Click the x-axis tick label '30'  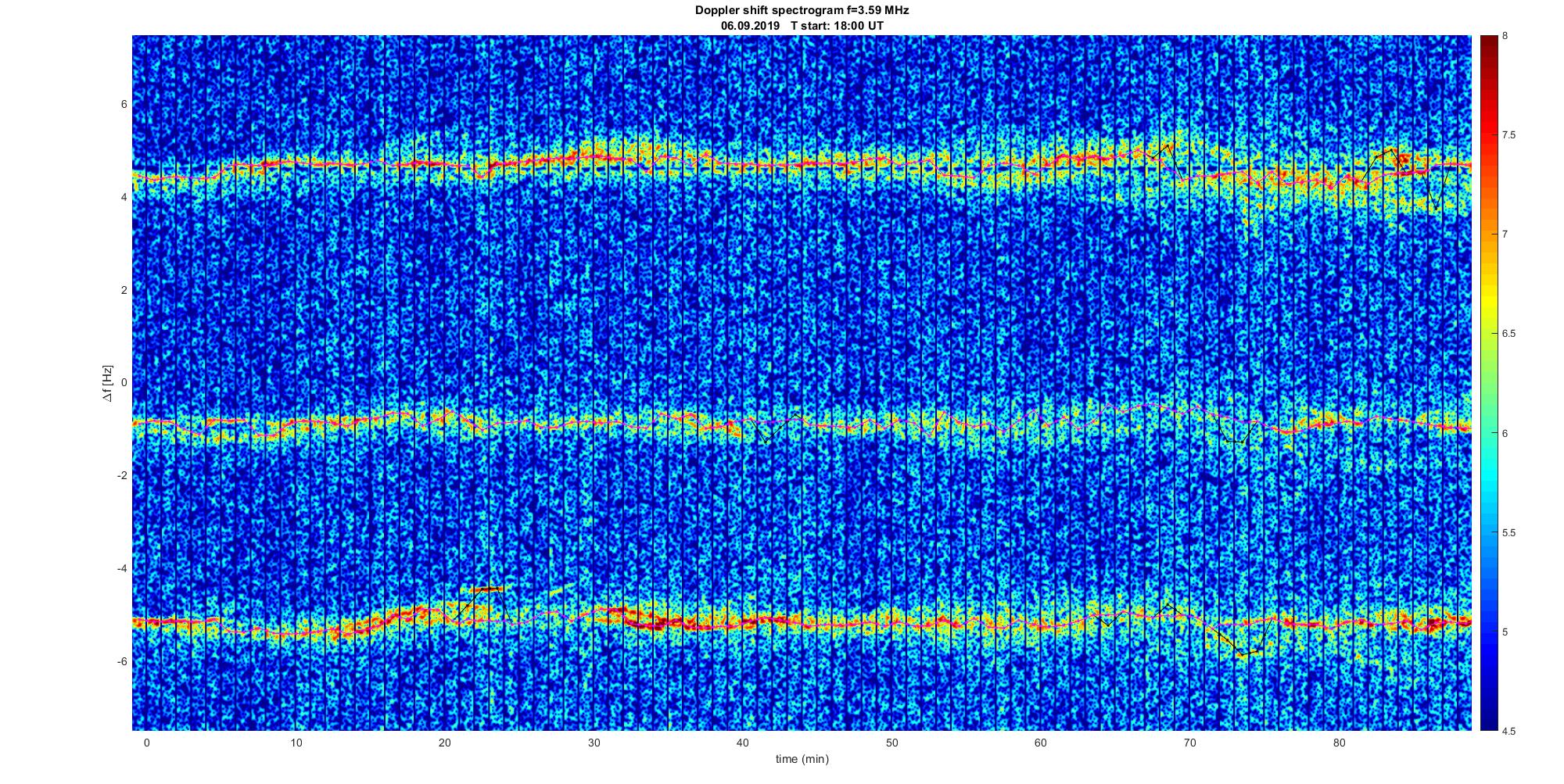594,743
